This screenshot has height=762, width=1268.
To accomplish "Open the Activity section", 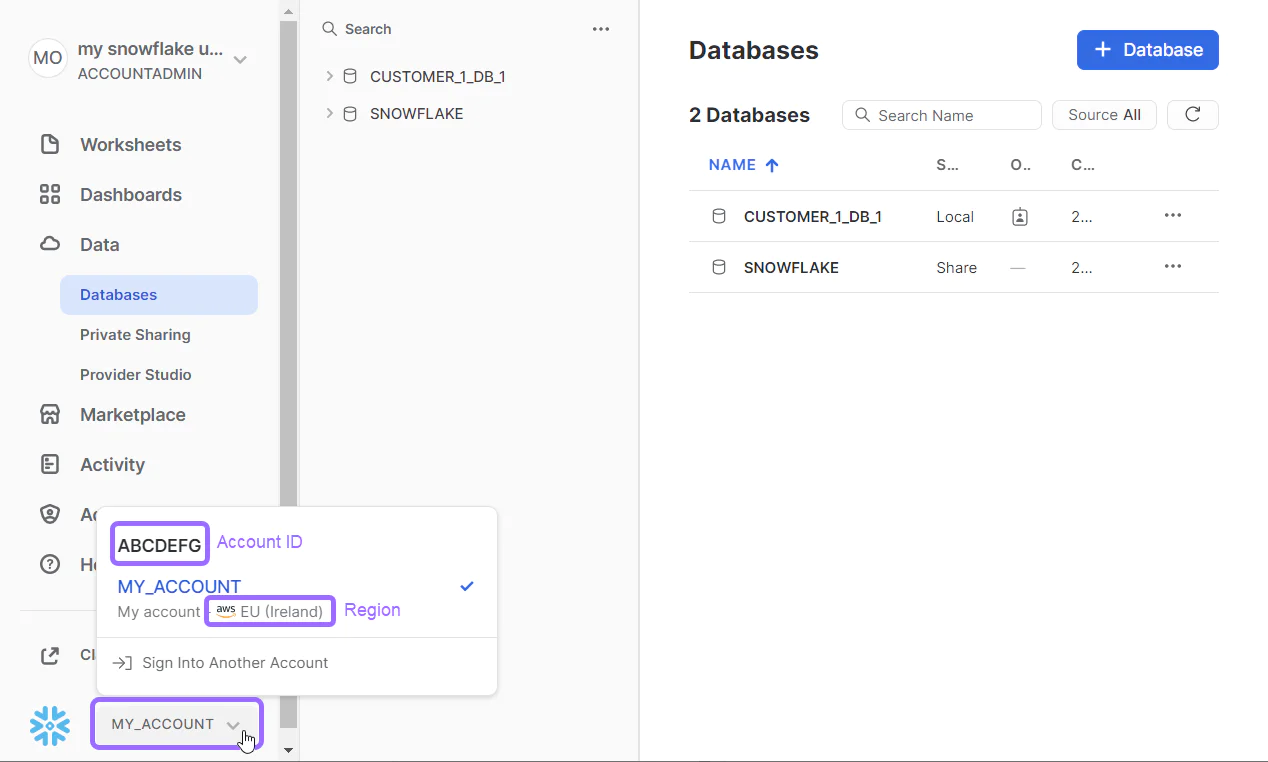I will point(112,465).
